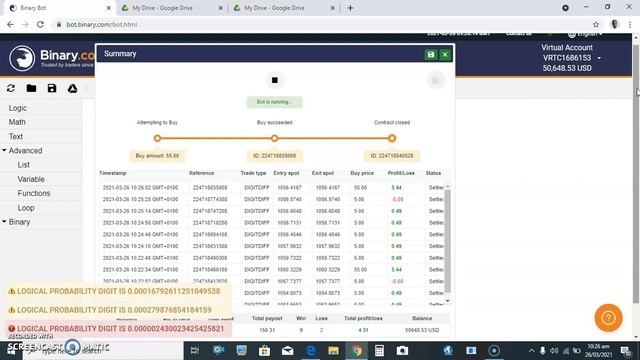The image size is (640, 360).
Task: Click the trades table vertical scrollbar
Action: (448, 241)
